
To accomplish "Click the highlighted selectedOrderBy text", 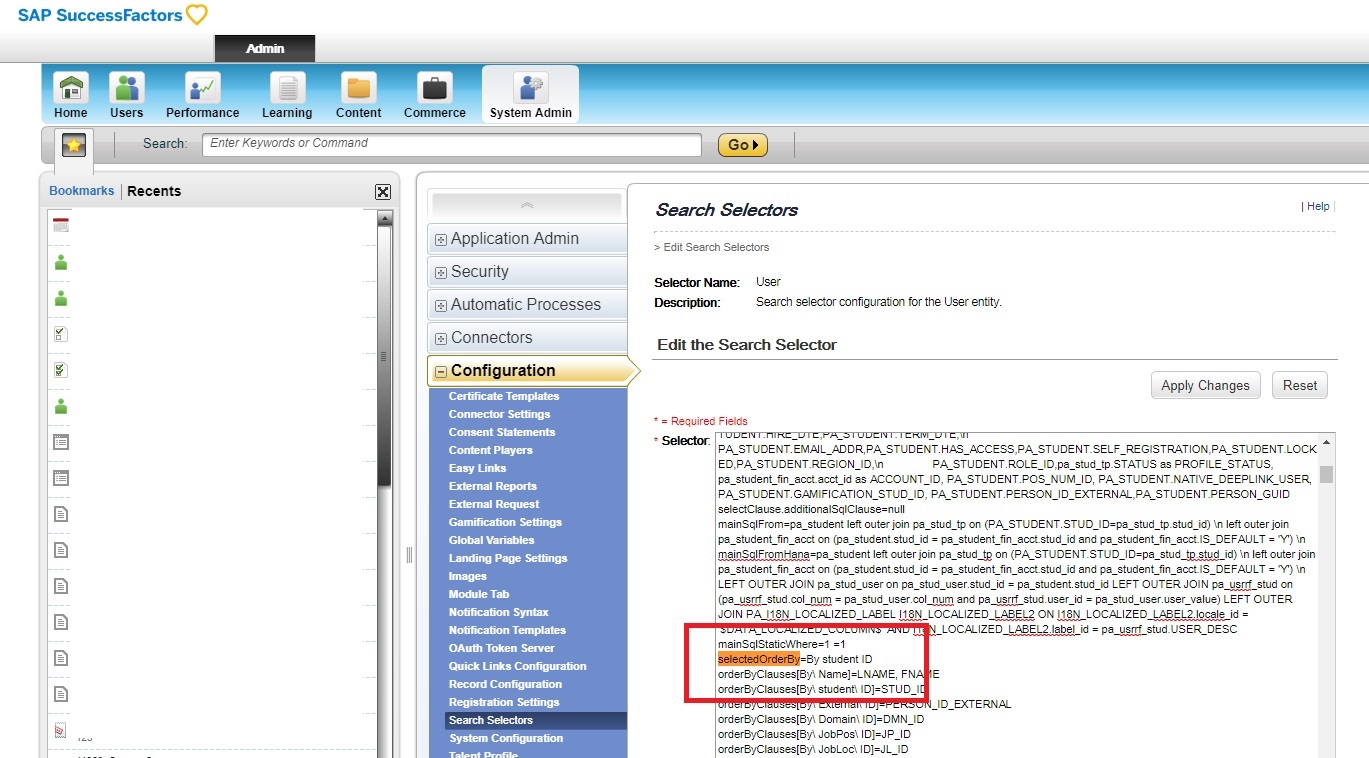I will coord(759,659).
